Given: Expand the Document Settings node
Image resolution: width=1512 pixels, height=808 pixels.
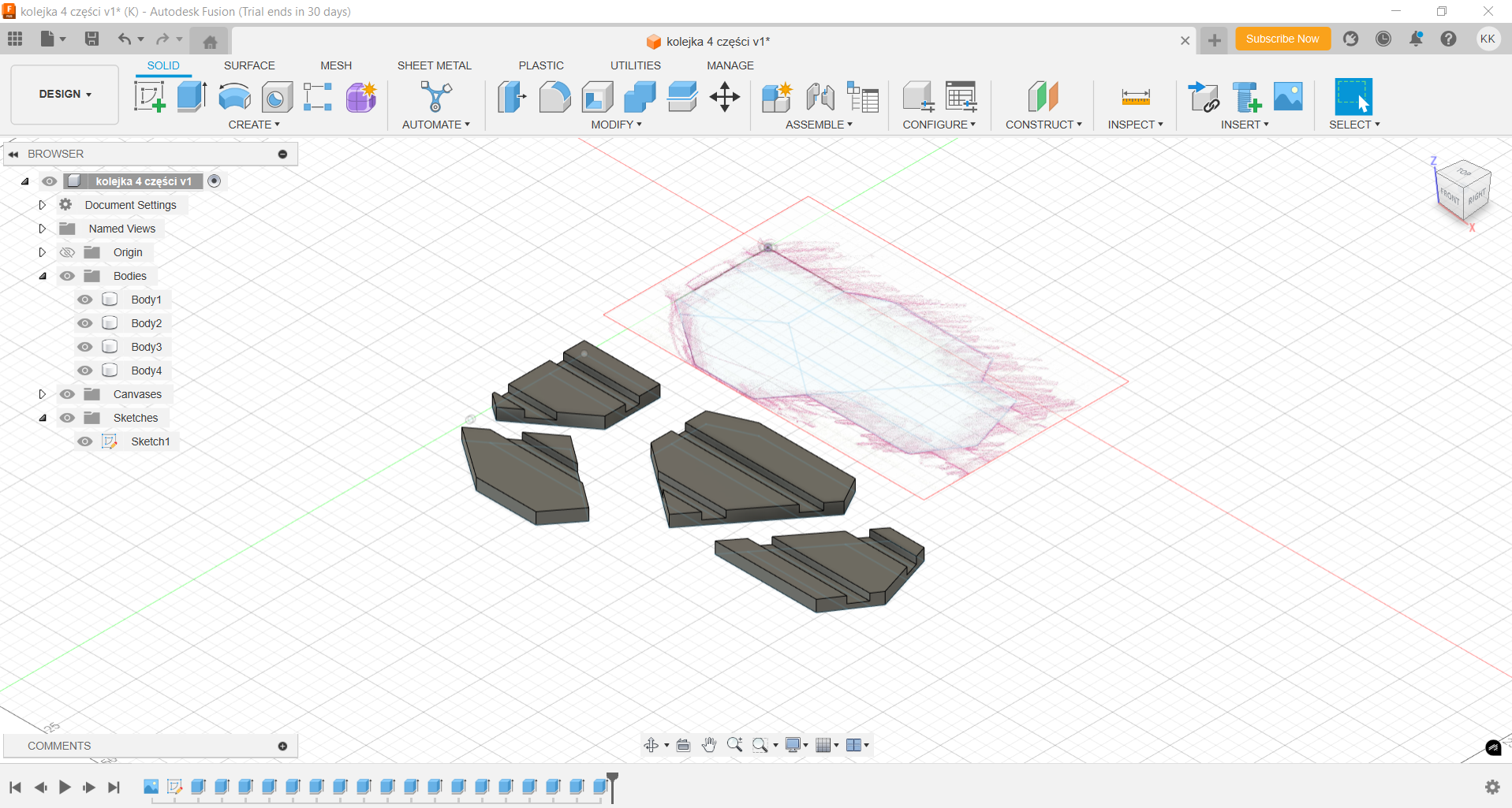Looking at the screenshot, I should (x=43, y=205).
